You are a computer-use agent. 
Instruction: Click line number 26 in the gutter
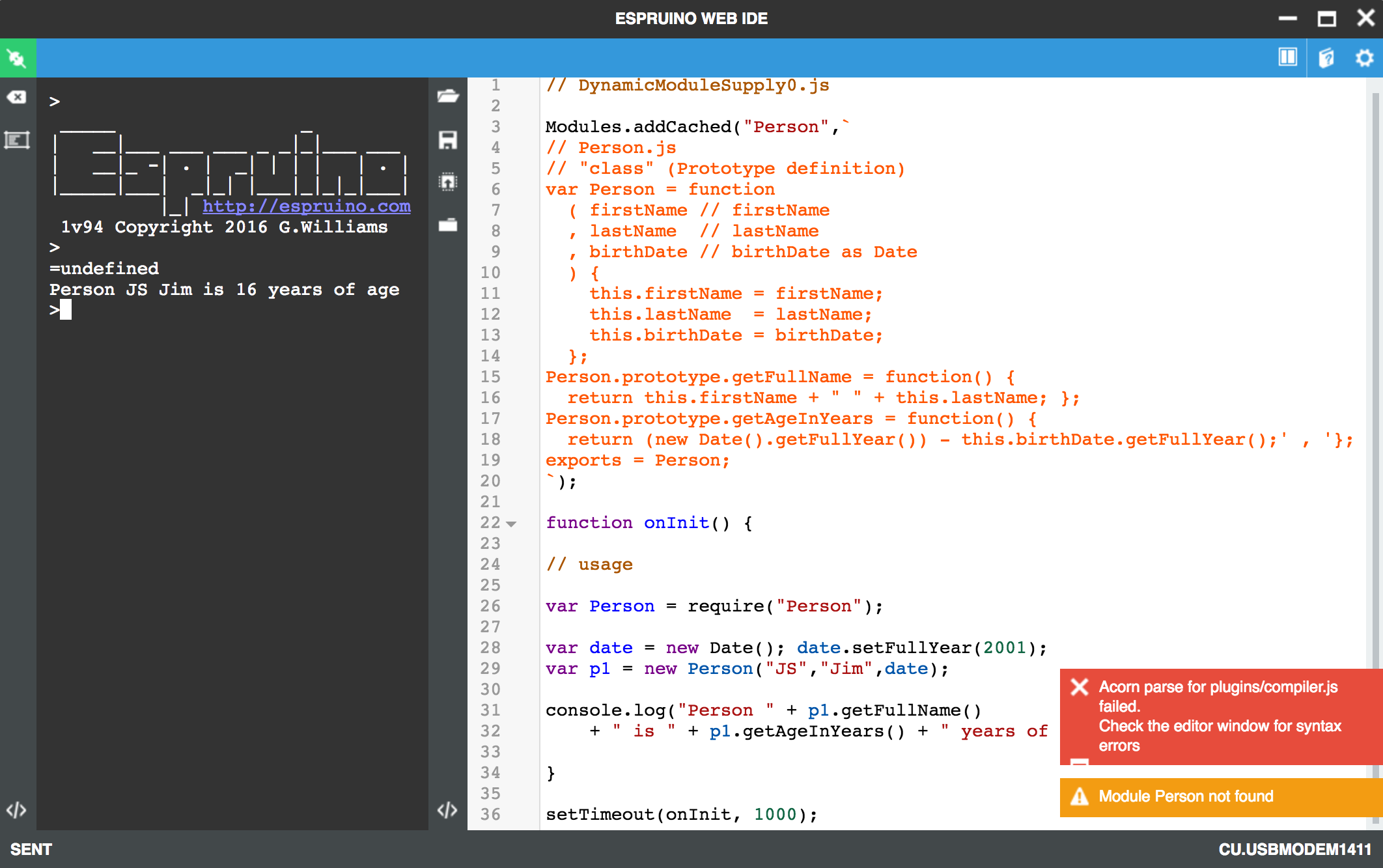(490, 606)
